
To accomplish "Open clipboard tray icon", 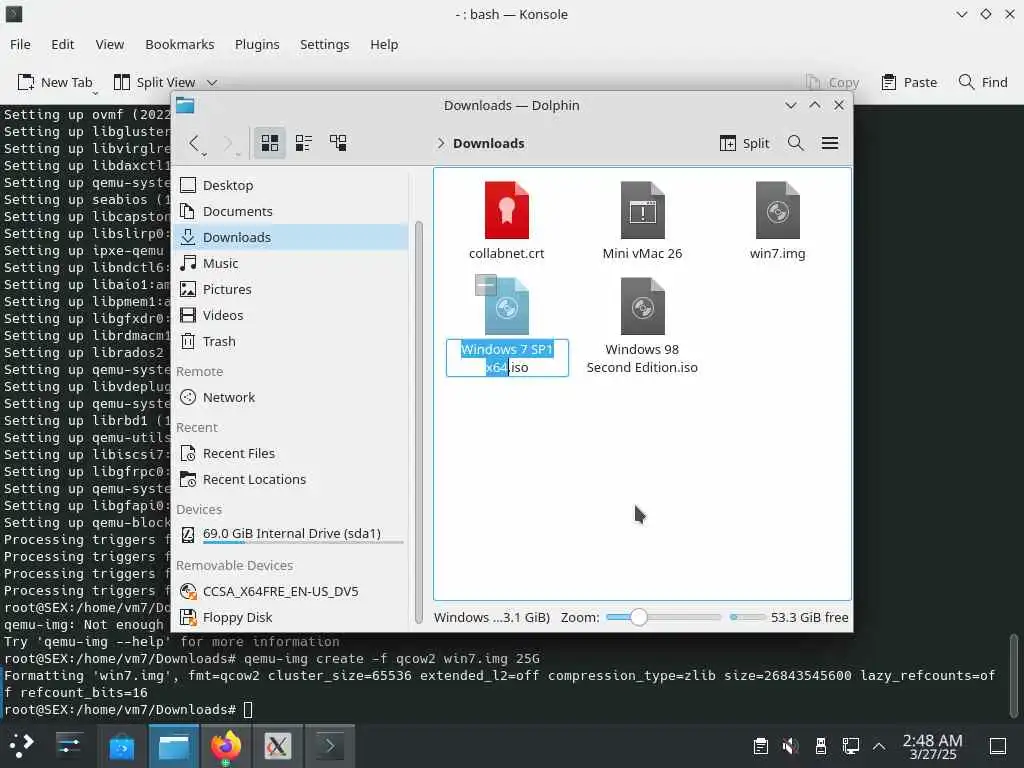I will 760,746.
